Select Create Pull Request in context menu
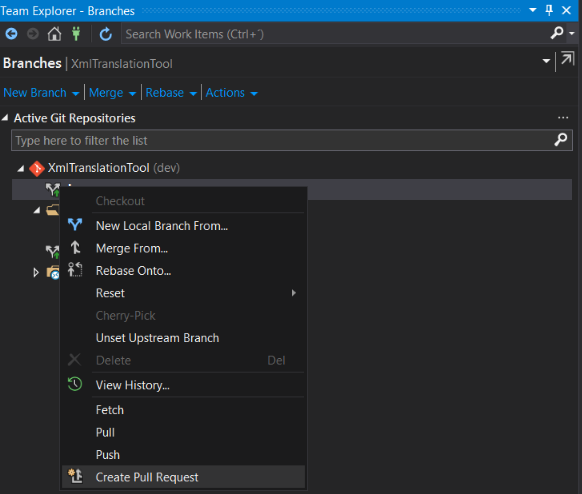The image size is (582, 494). tap(183, 477)
